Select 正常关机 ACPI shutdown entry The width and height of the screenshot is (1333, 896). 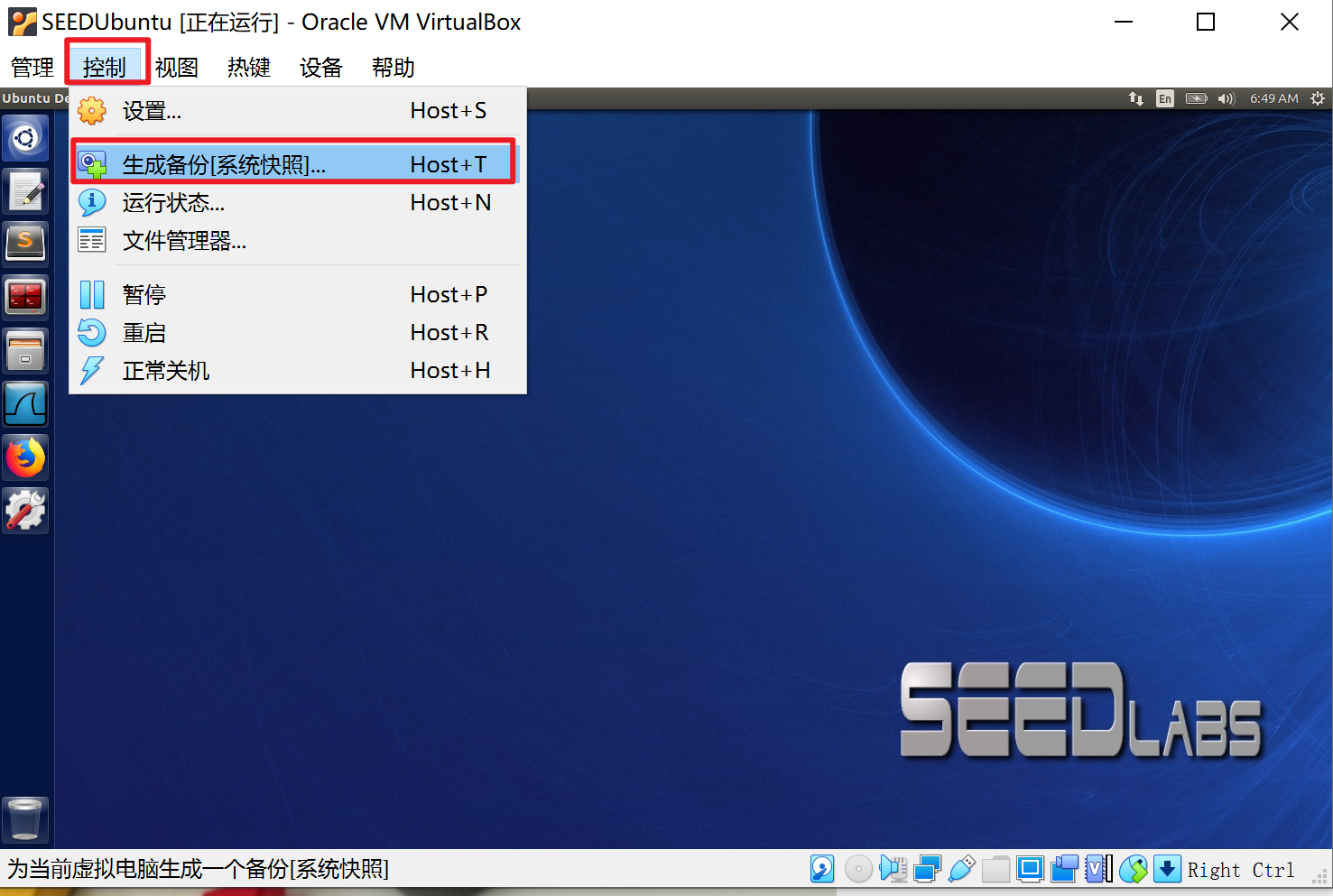tap(298, 371)
